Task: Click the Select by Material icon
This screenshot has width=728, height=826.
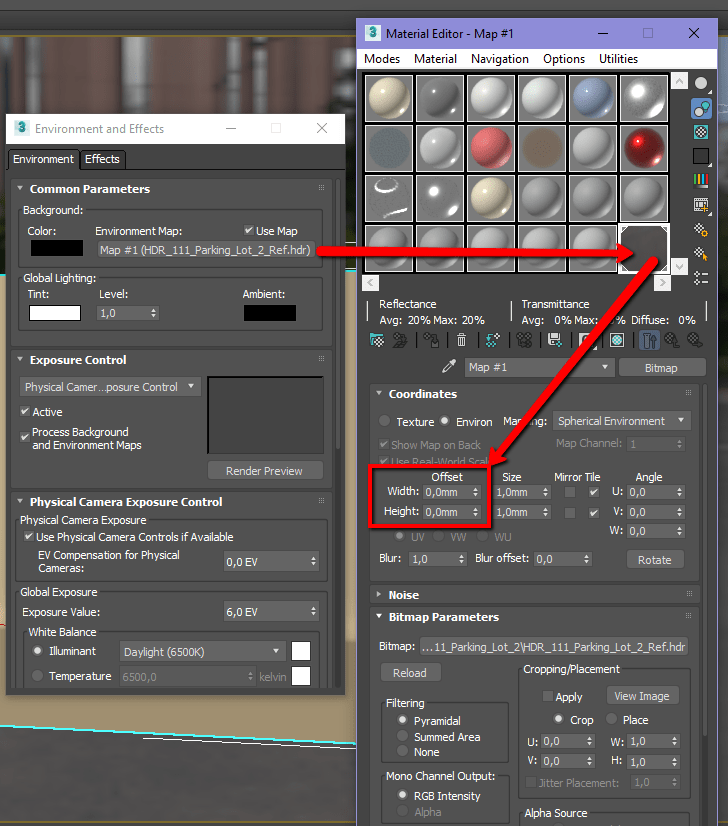Action: (701, 254)
